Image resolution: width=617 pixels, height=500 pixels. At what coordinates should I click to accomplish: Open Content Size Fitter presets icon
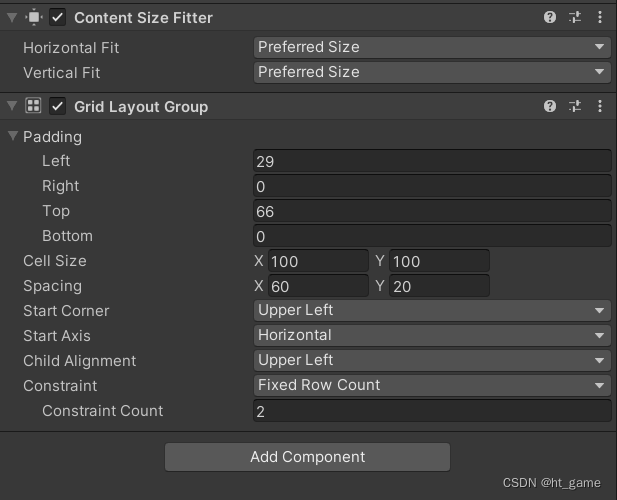point(575,17)
